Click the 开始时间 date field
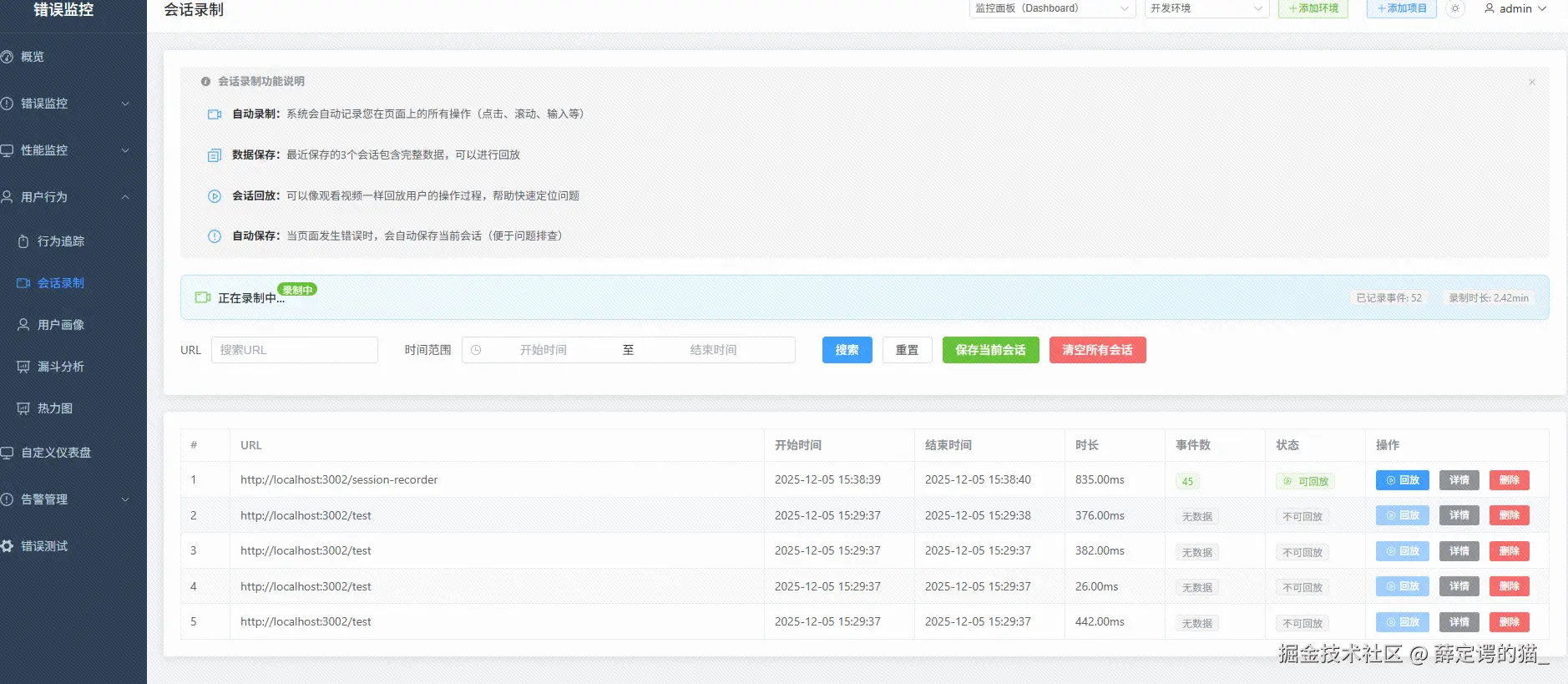Image resolution: width=1568 pixels, height=684 pixels. tap(544, 350)
